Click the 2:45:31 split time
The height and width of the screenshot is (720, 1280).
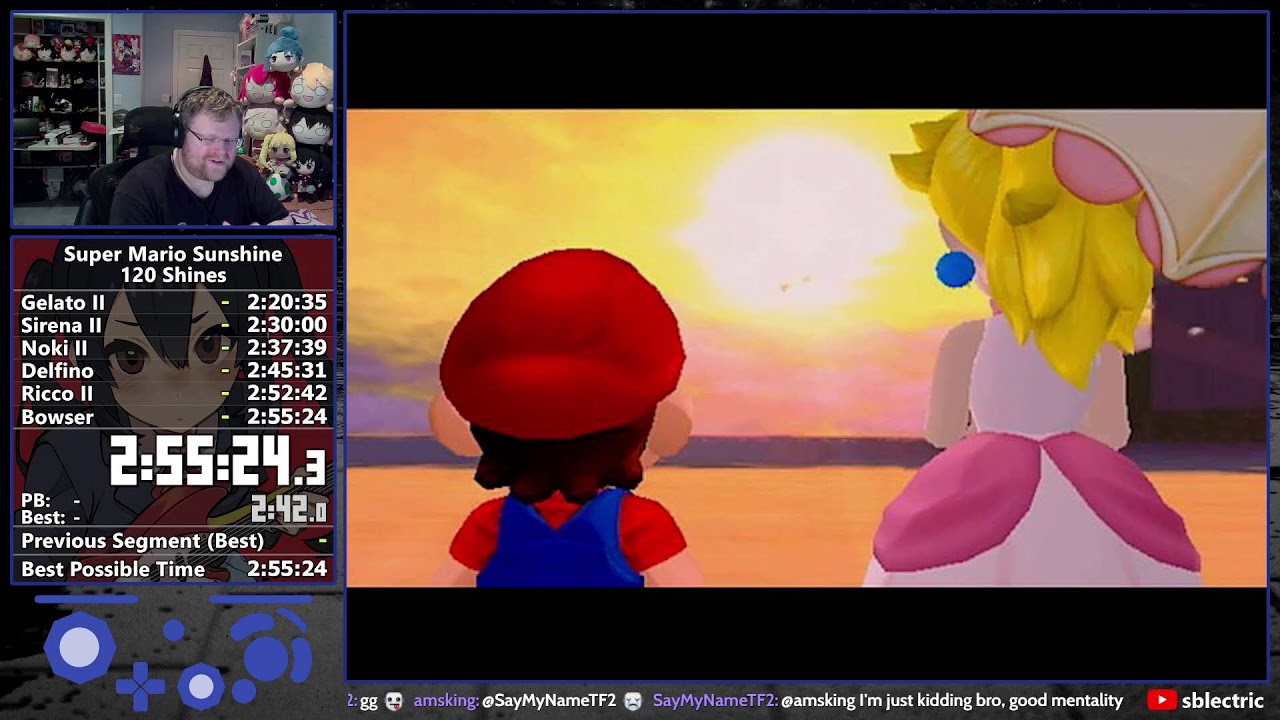click(x=287, y=371)
